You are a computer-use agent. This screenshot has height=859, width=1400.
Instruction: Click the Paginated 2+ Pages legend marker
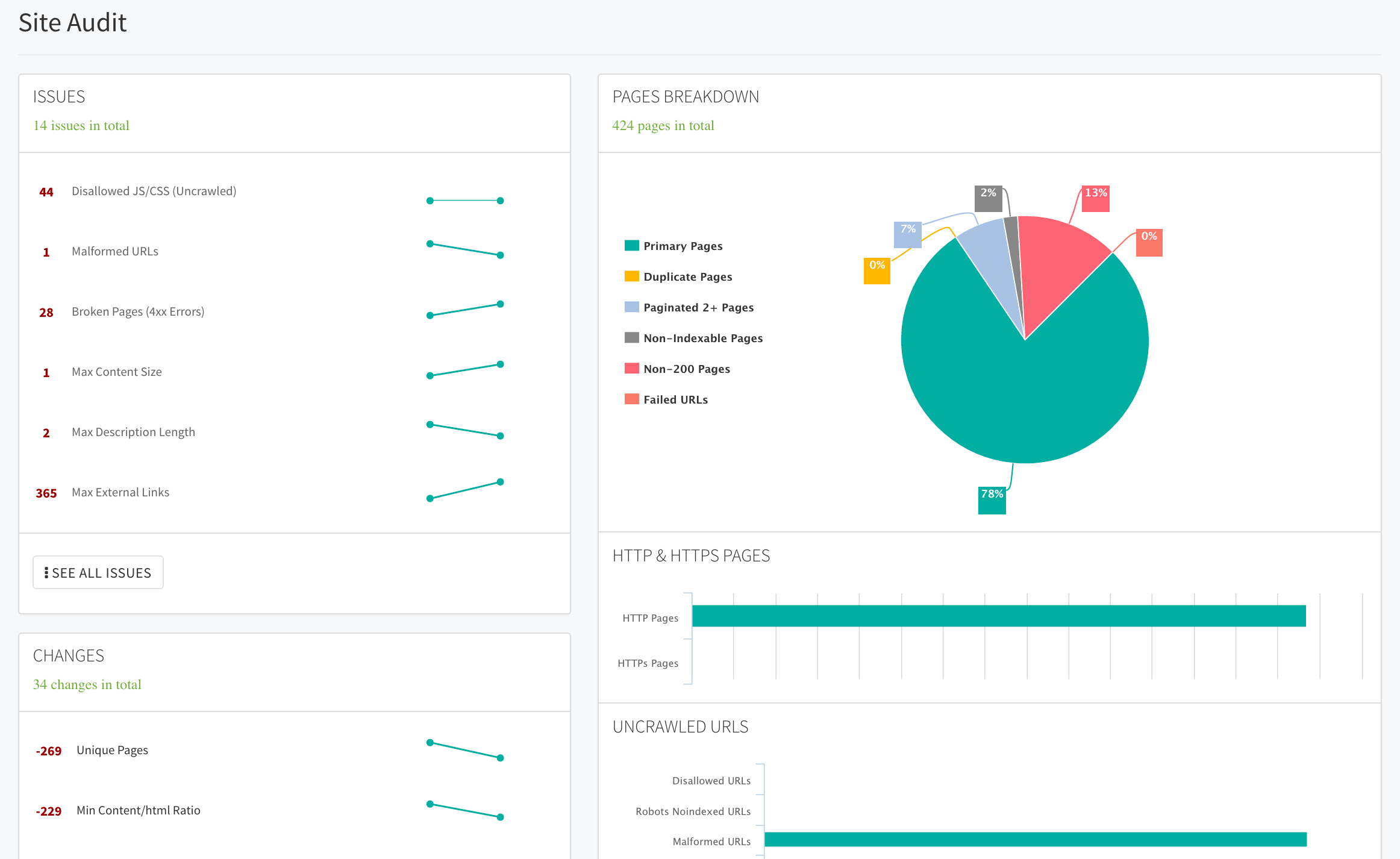coord(630,307)
